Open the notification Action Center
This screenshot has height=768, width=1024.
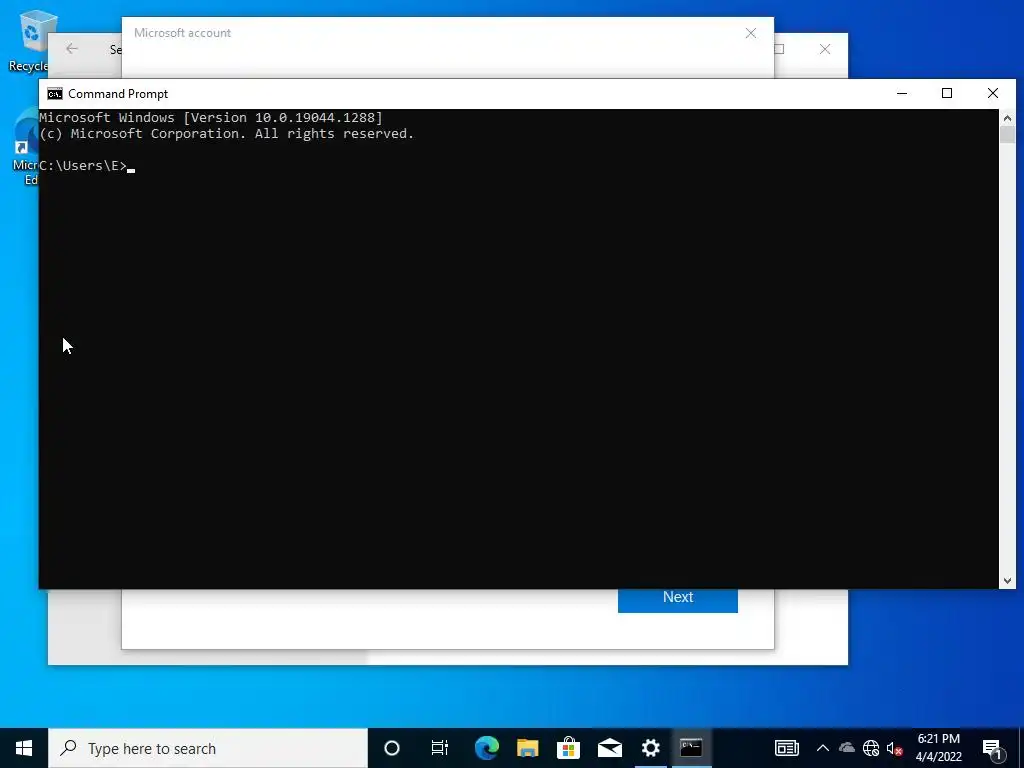993,749
